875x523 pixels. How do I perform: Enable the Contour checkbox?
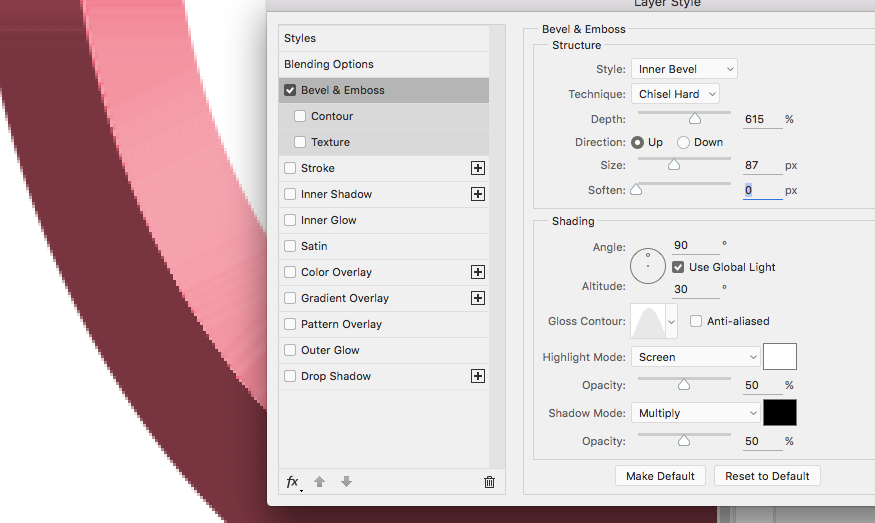300,116
